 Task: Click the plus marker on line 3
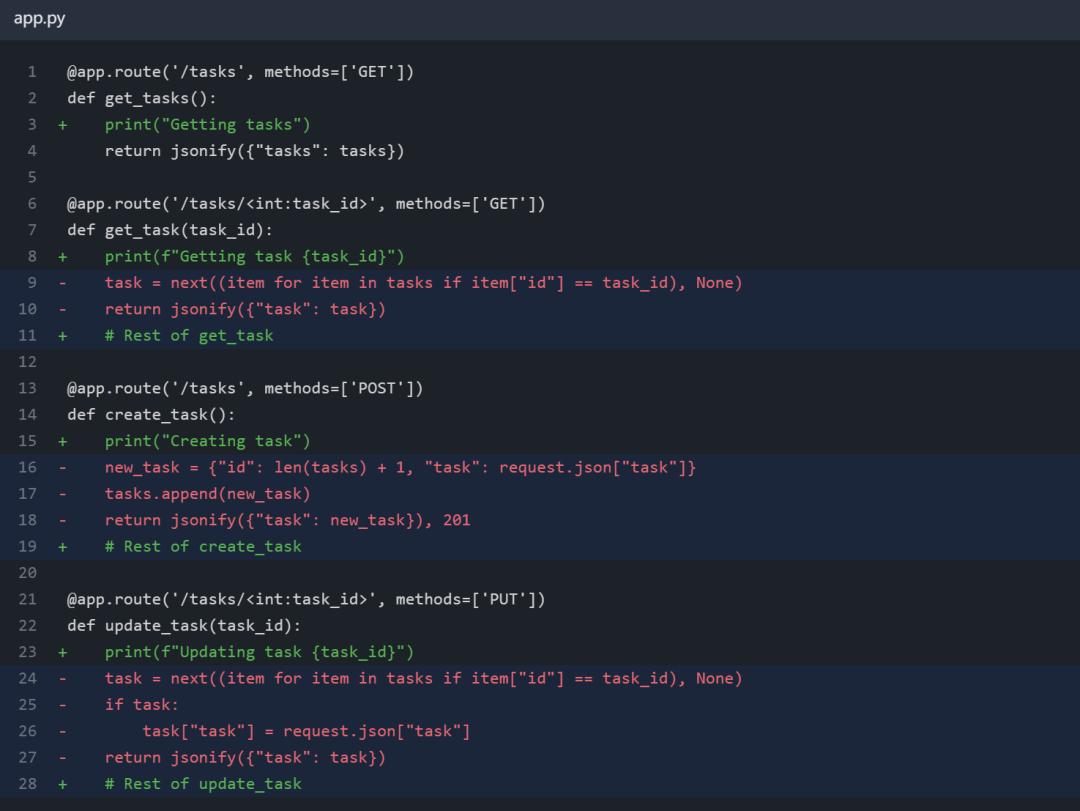(62, 125)
